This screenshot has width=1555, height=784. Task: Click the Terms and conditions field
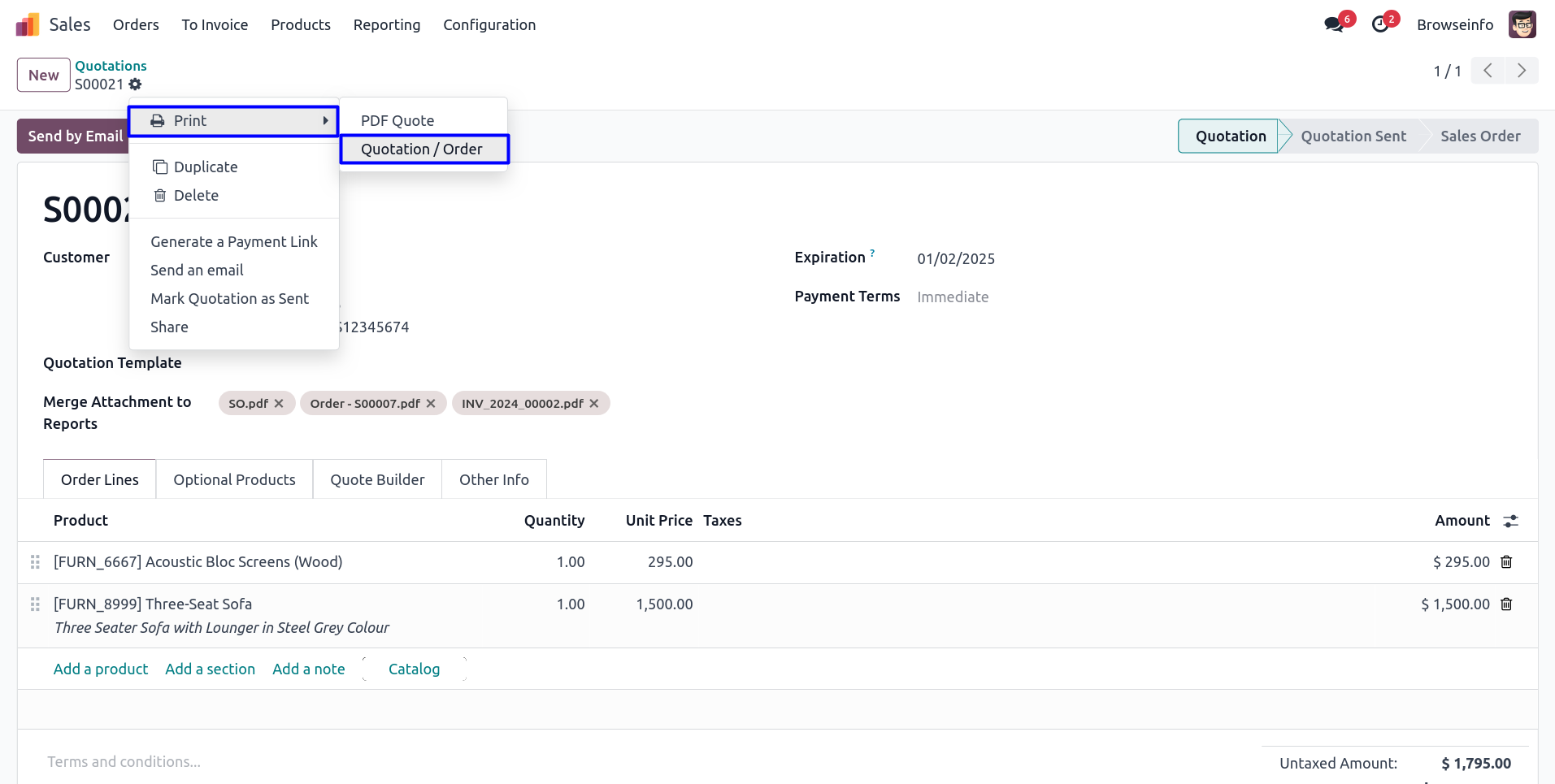coord(124,762)
